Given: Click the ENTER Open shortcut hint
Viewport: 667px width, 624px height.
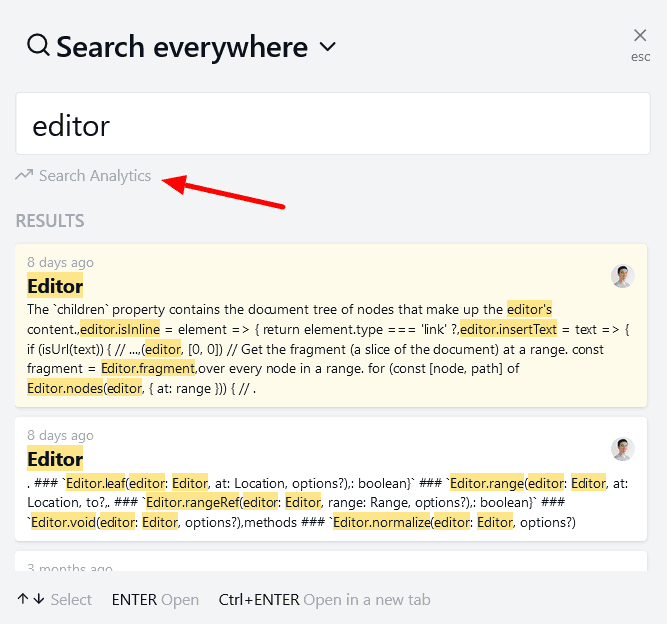Looking at the screenshot, I should coord(155,600).
